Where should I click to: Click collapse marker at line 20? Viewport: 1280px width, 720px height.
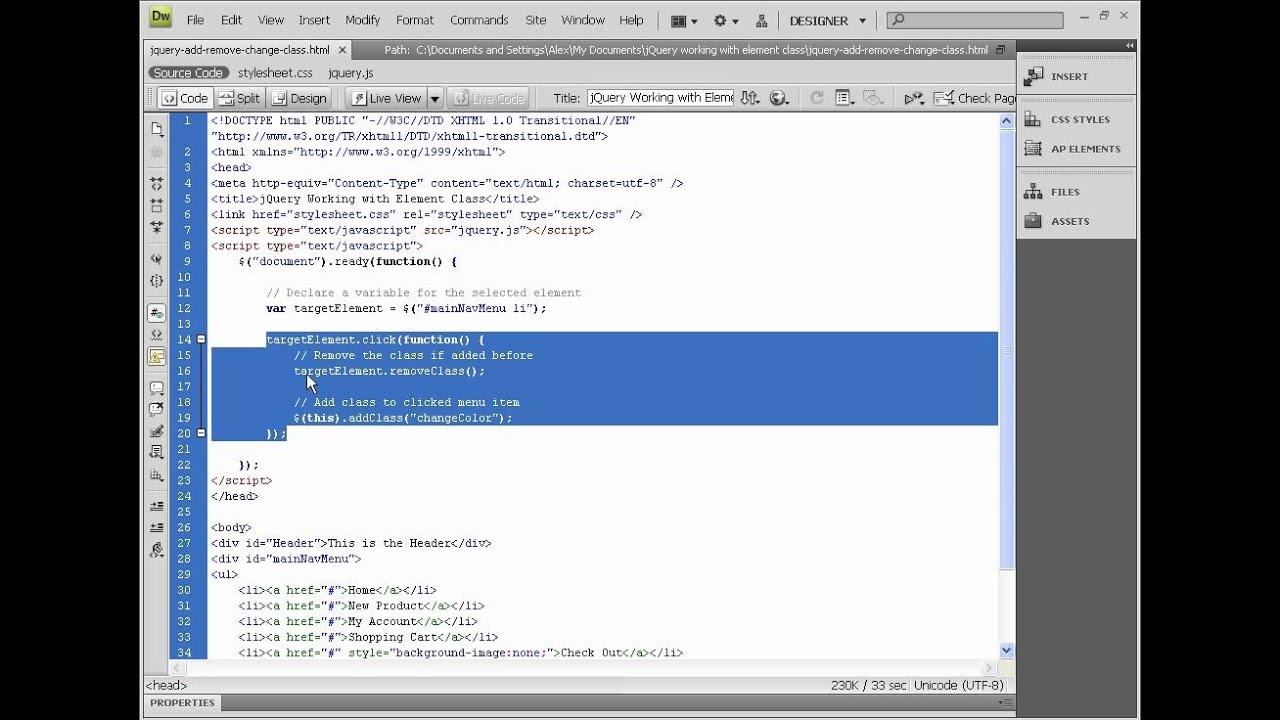point(201,433)
